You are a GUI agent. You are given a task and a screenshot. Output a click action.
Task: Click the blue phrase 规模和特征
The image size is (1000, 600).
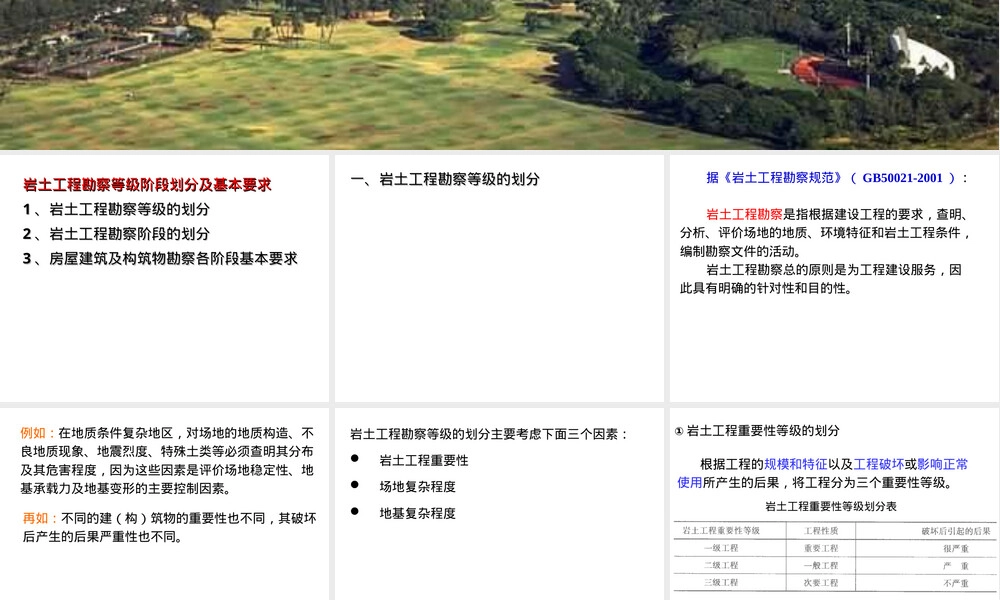795,464
